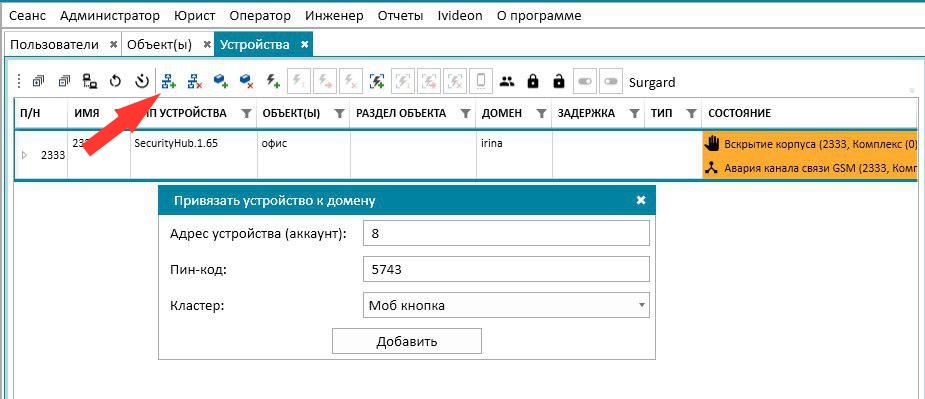Click the blue box icon with red cross
This screenshot has width=925, height=399.
click(247, 81)
